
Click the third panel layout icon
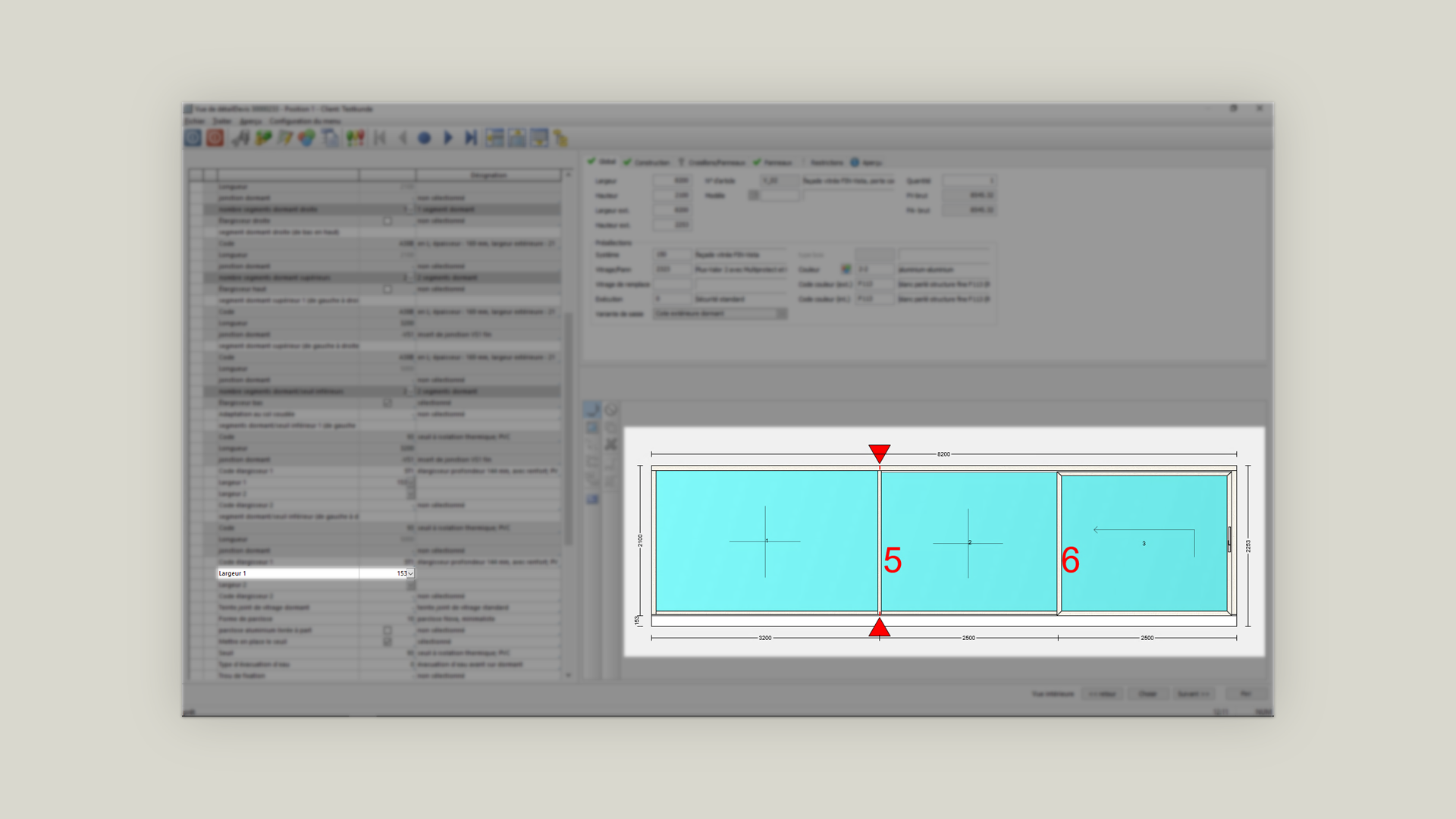[539, 138]
